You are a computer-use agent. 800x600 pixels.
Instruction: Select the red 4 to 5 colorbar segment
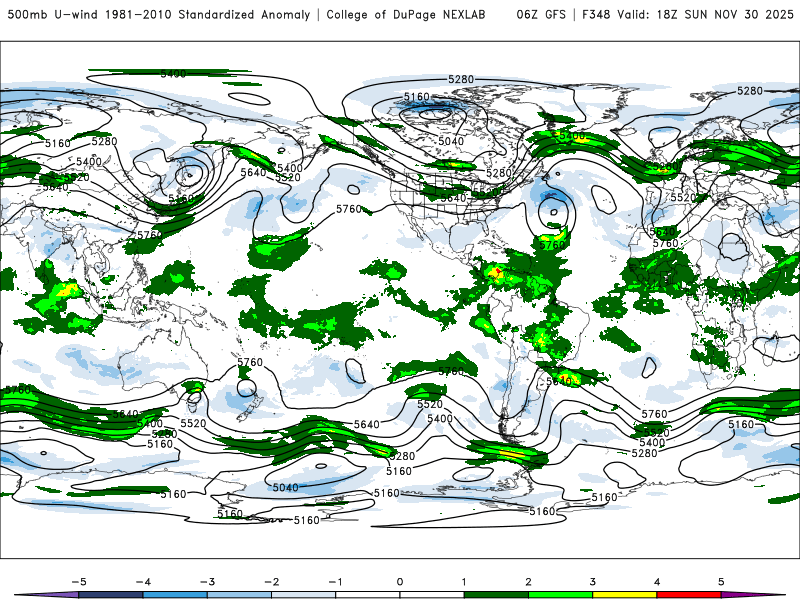click(689, 595)
